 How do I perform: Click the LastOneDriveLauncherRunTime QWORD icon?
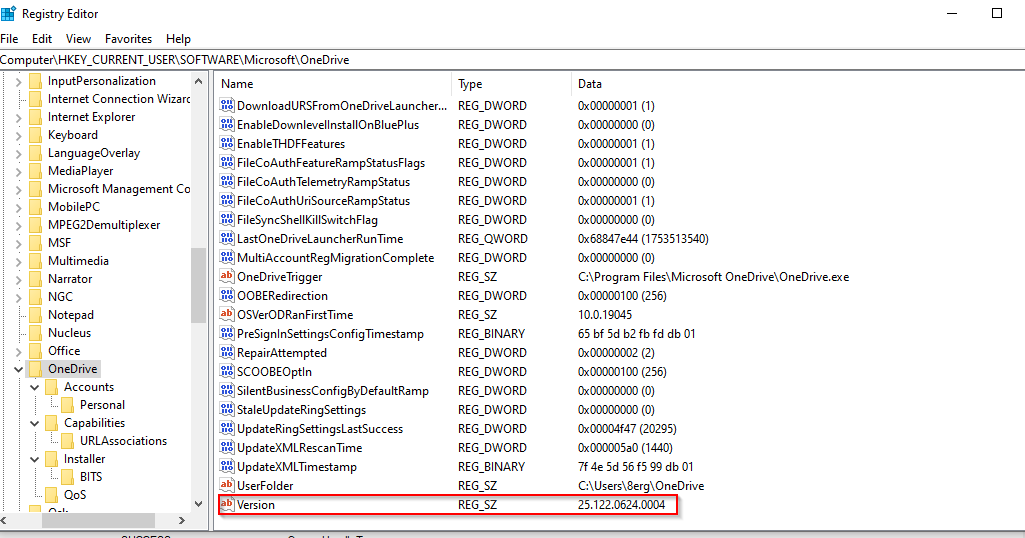pos(227,238)
